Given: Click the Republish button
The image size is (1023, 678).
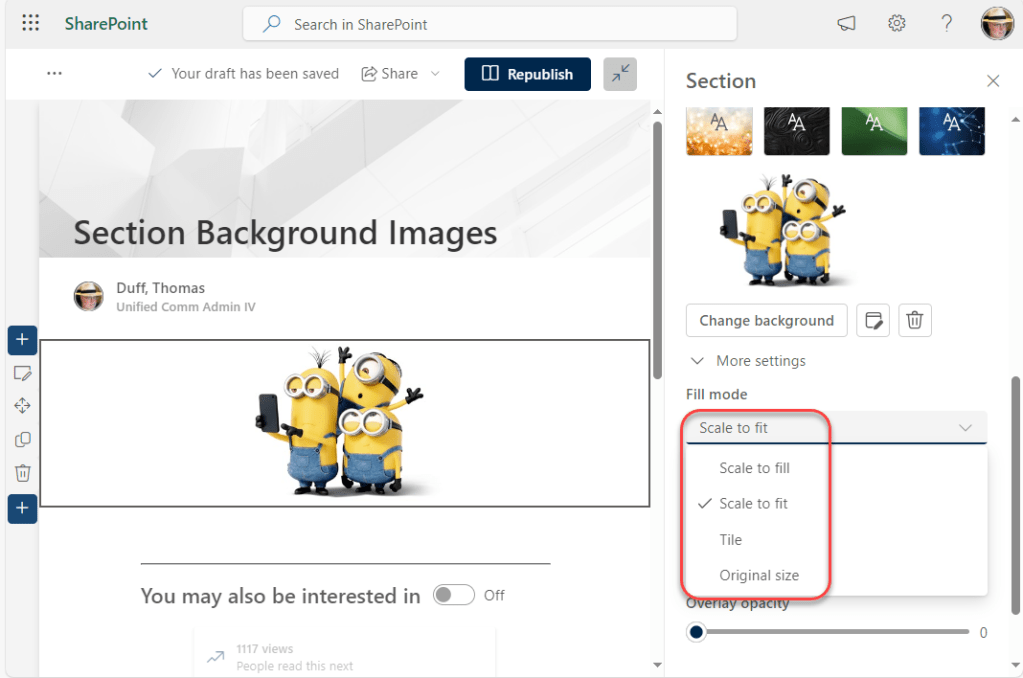Looking at the screenshot, I should pyautogui.click(x=527, y=74).
